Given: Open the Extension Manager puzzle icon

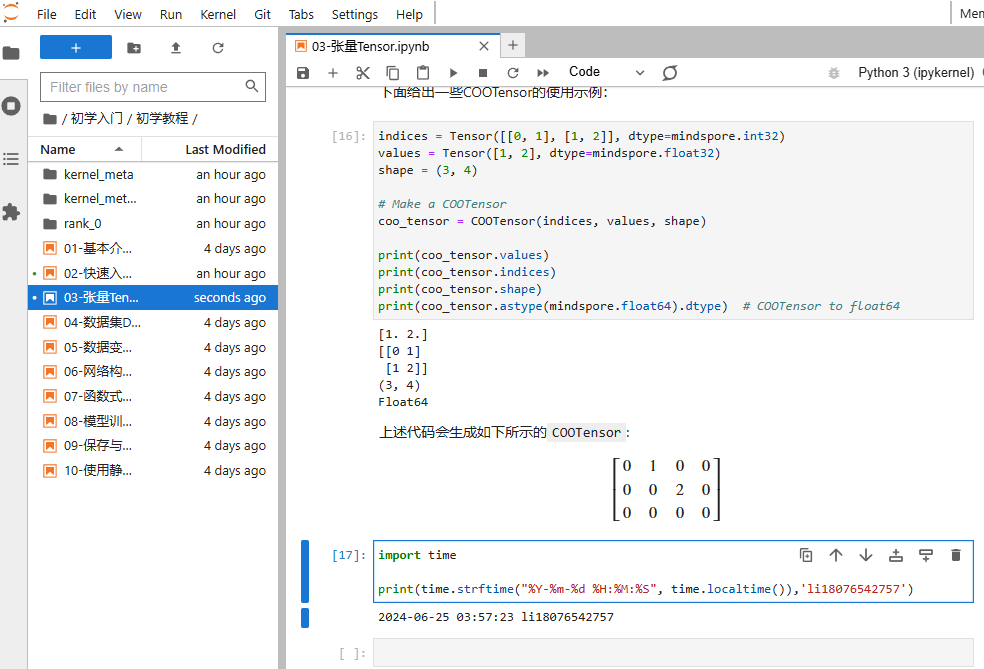Looking at the screenshot, I should point(11,211).
